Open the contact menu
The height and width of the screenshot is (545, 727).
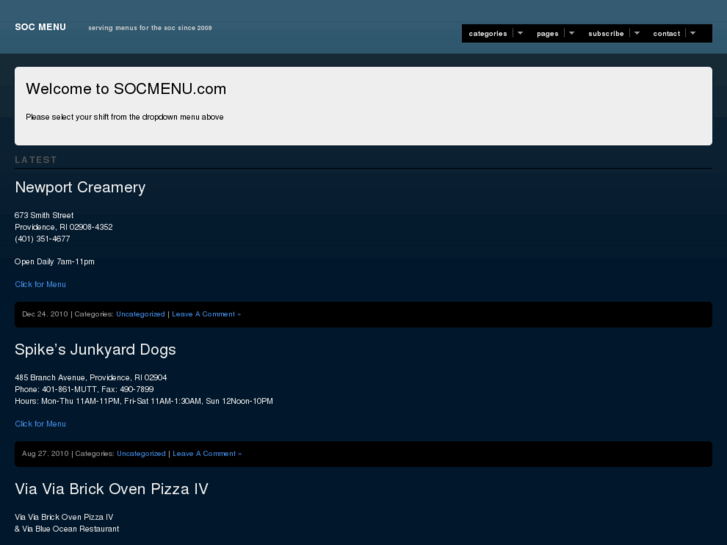[666, 33]
